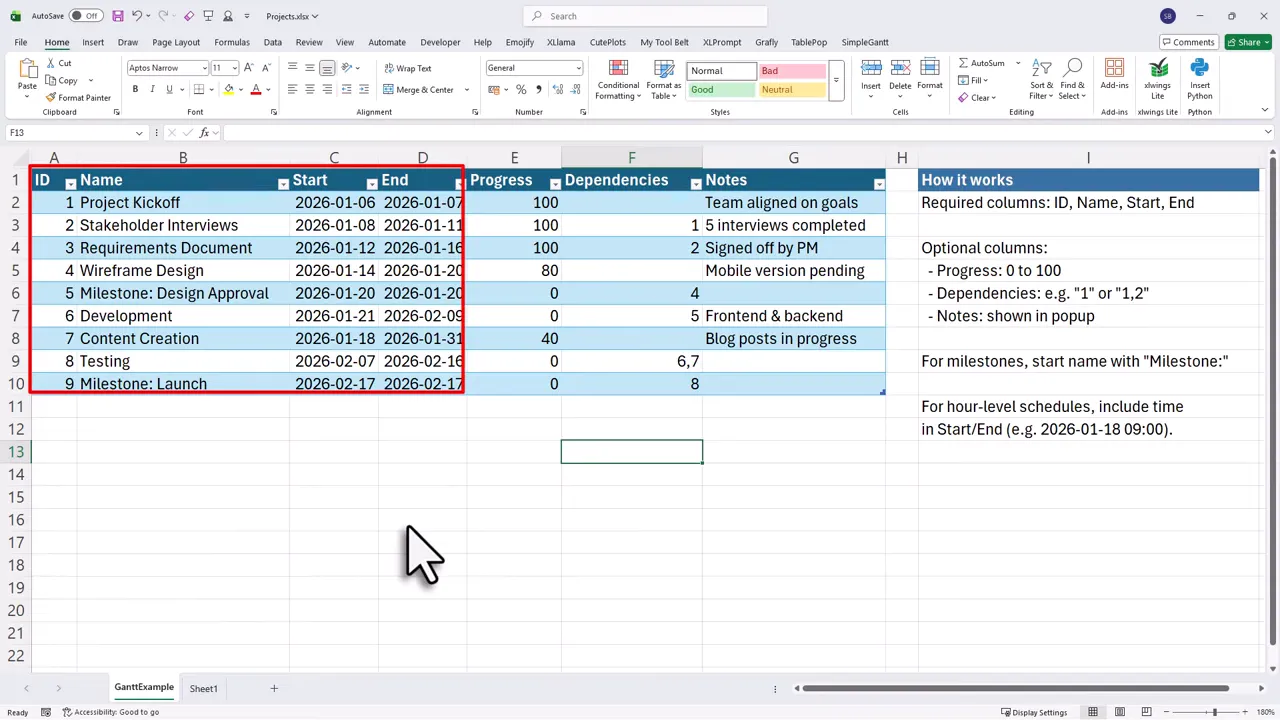Apply Merge & Center to selection
1280x720 pixels.
point(420,89)
